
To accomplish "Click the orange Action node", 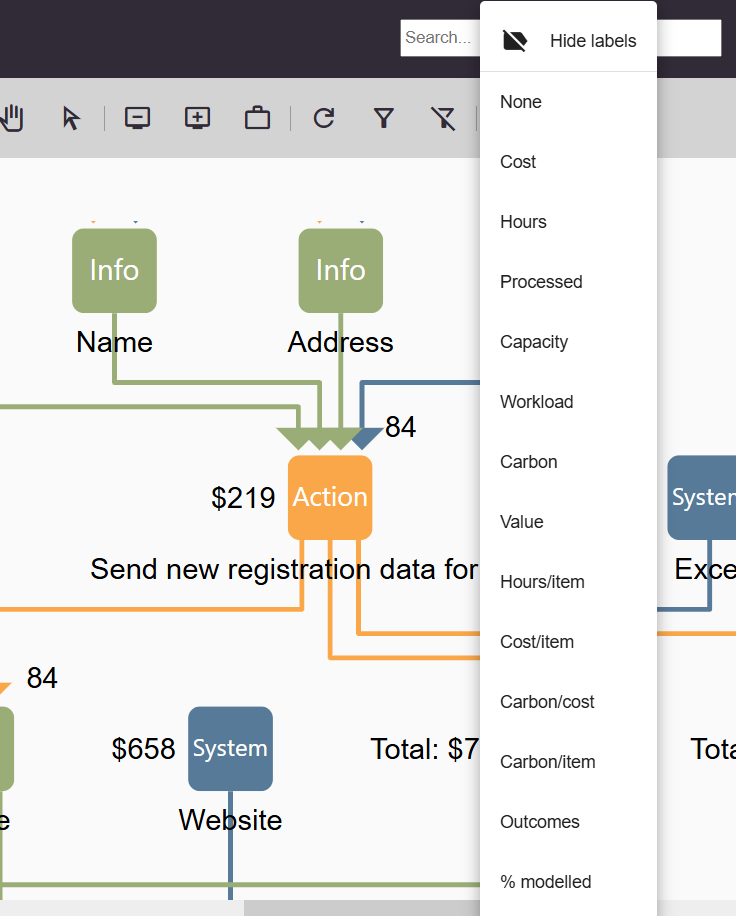I will tap(330, 497).
